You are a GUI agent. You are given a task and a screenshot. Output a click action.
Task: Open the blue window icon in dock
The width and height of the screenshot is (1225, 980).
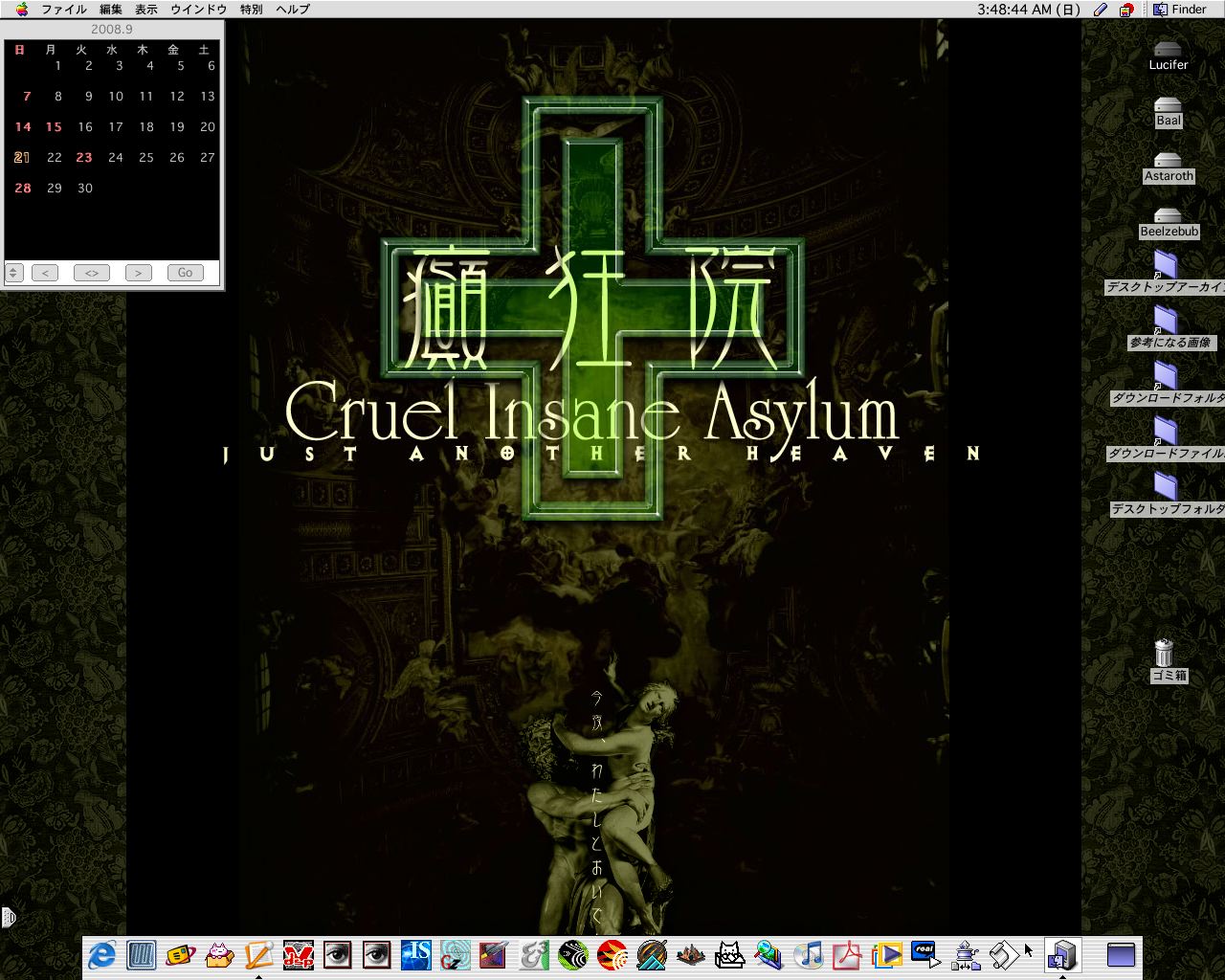(x=1121, y=955)
